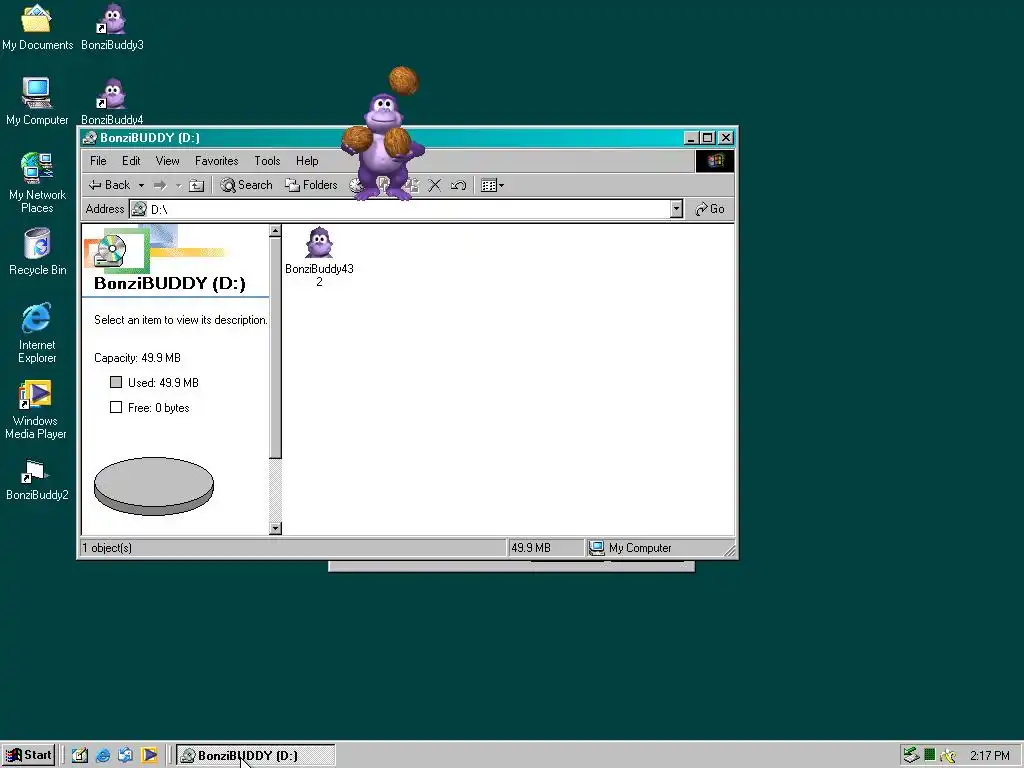Select the My Documents desktop icon
The height and width of the screenshot is (768, 1024).
[37, 26]
